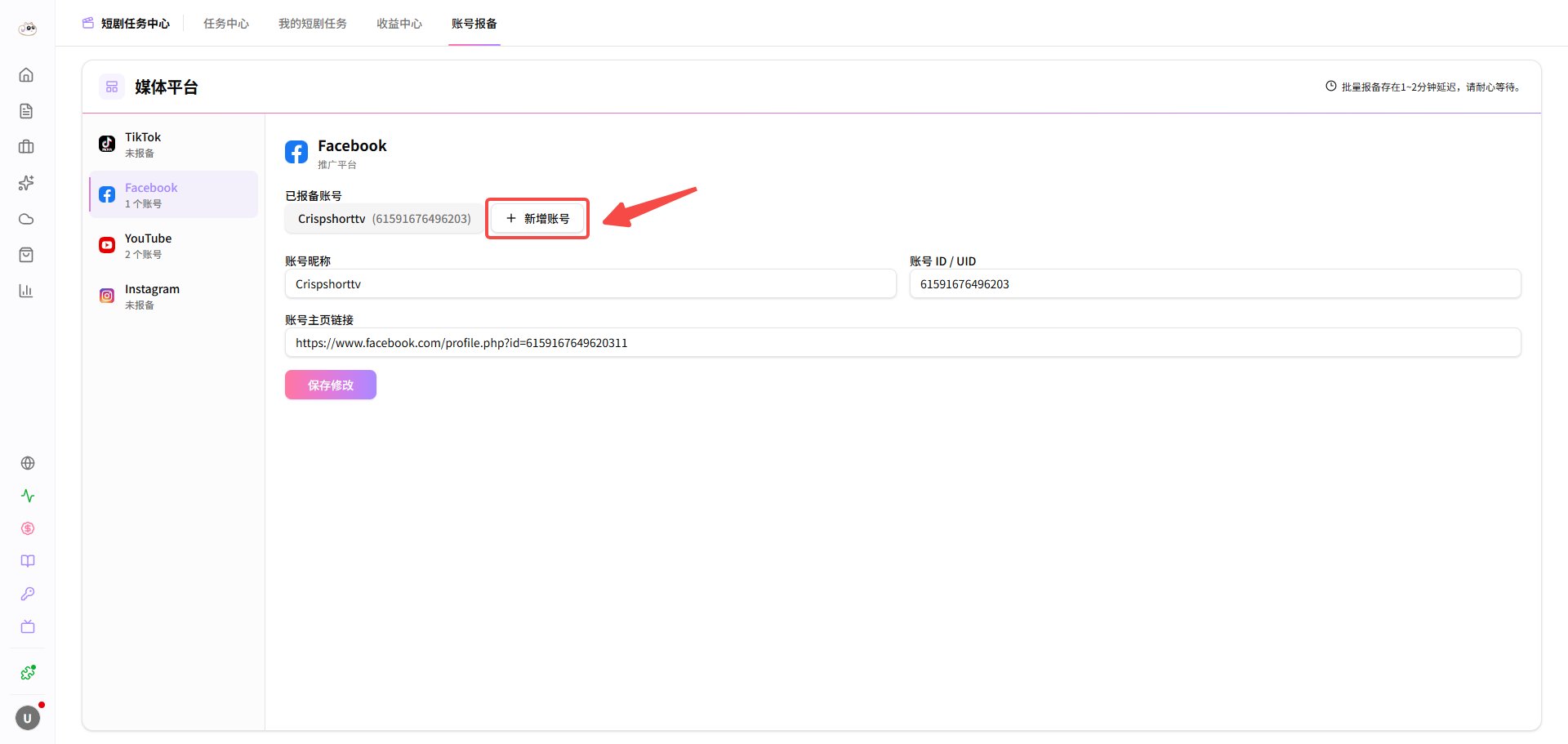Open the shopping bag icon in sidebar
This screenshot has height=744, width=1568.
pos(26,255)
